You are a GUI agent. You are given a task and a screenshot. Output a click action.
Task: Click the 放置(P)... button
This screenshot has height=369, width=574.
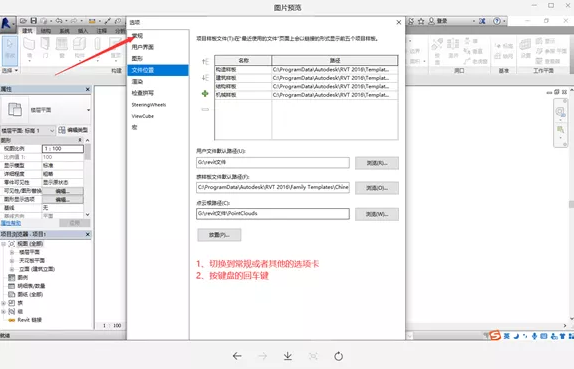219,235
